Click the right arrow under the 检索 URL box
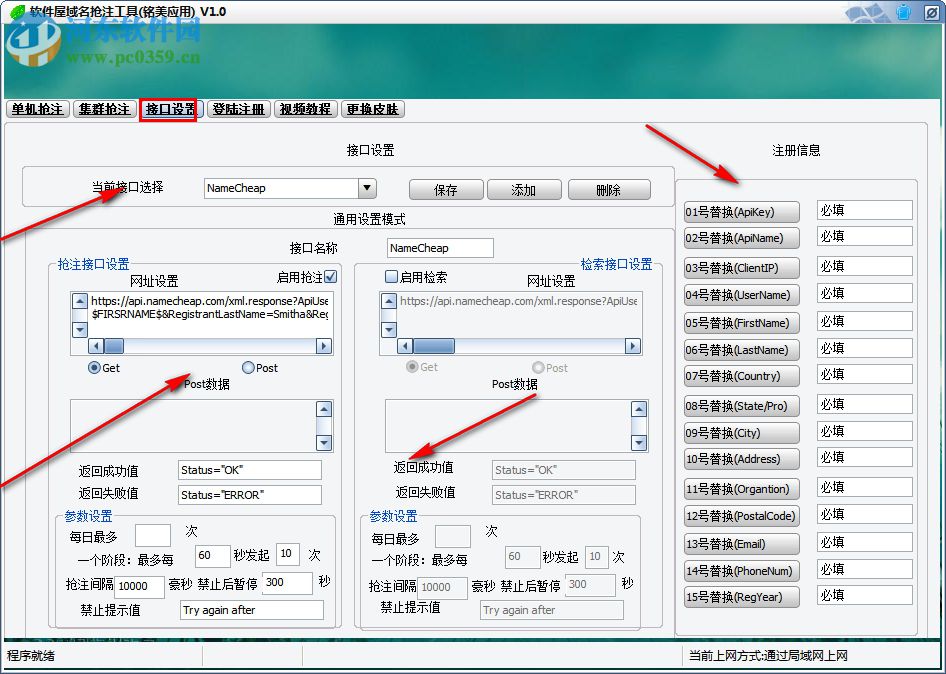 pos(632,346)
